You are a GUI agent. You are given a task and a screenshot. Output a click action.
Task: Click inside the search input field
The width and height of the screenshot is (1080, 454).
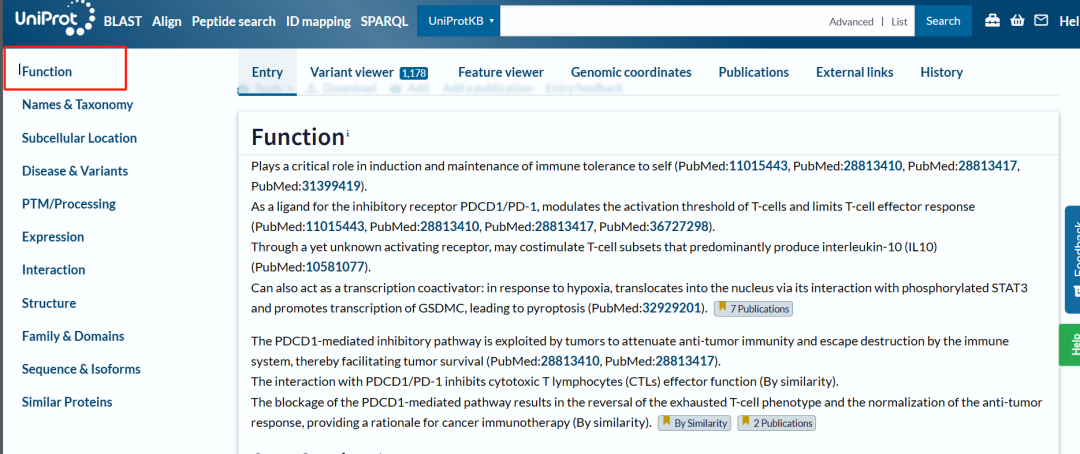point(660,21)
